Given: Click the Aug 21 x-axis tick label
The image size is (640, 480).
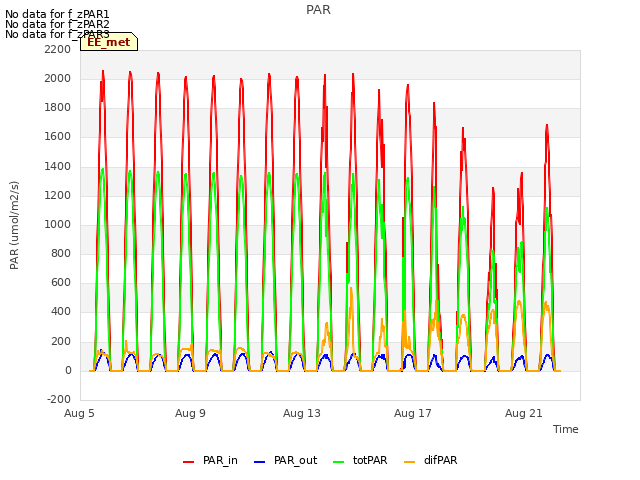Looking at the screenshot, I should (524, 413).
